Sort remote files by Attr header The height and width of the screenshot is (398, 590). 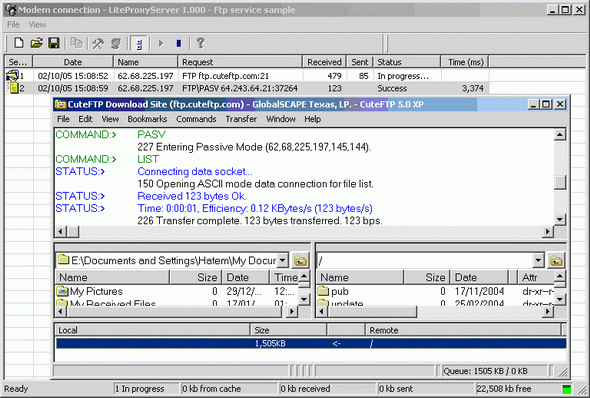coord(536,278)
